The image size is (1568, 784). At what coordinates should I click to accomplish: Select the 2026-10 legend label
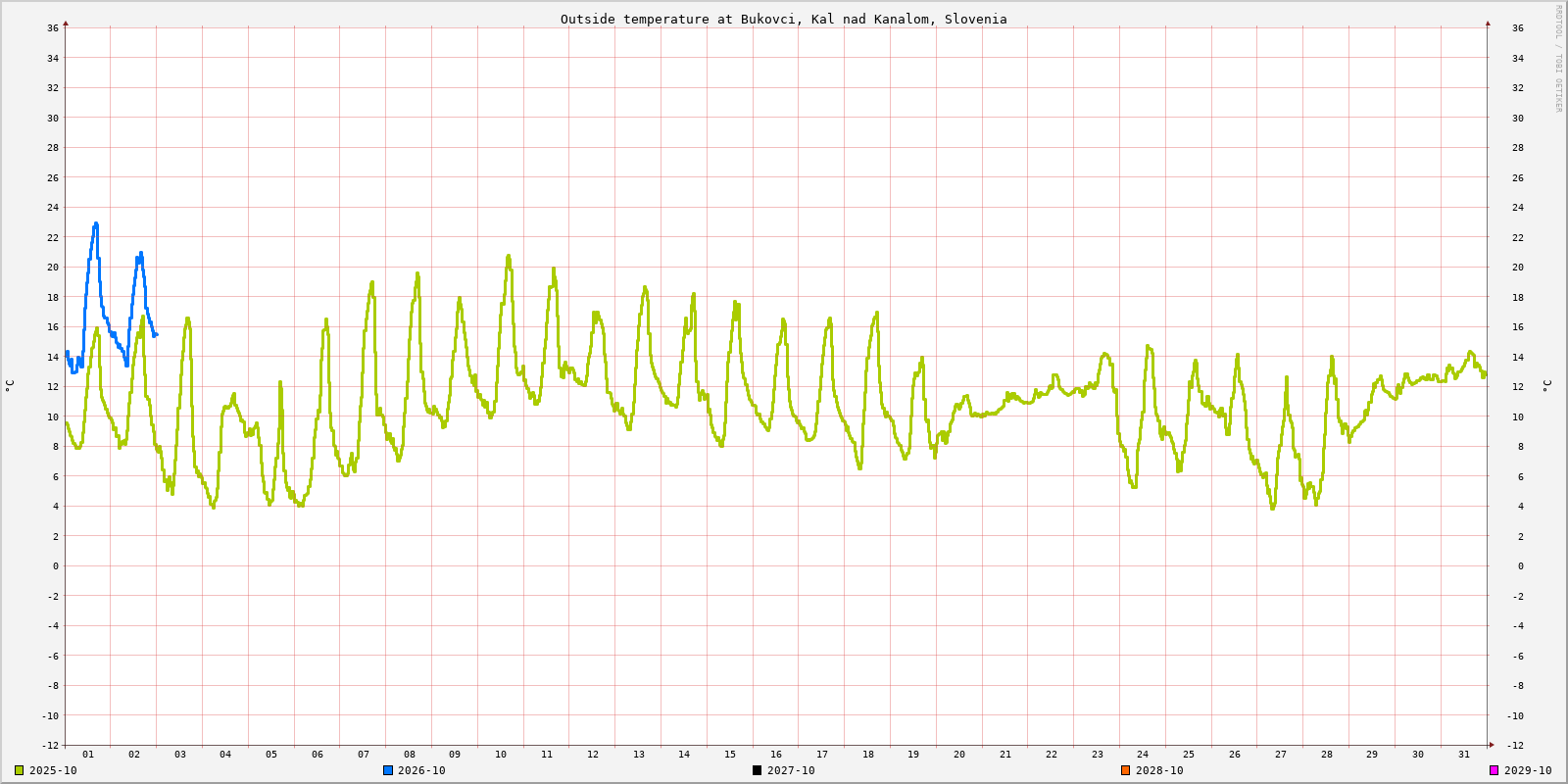pos(421,770)
